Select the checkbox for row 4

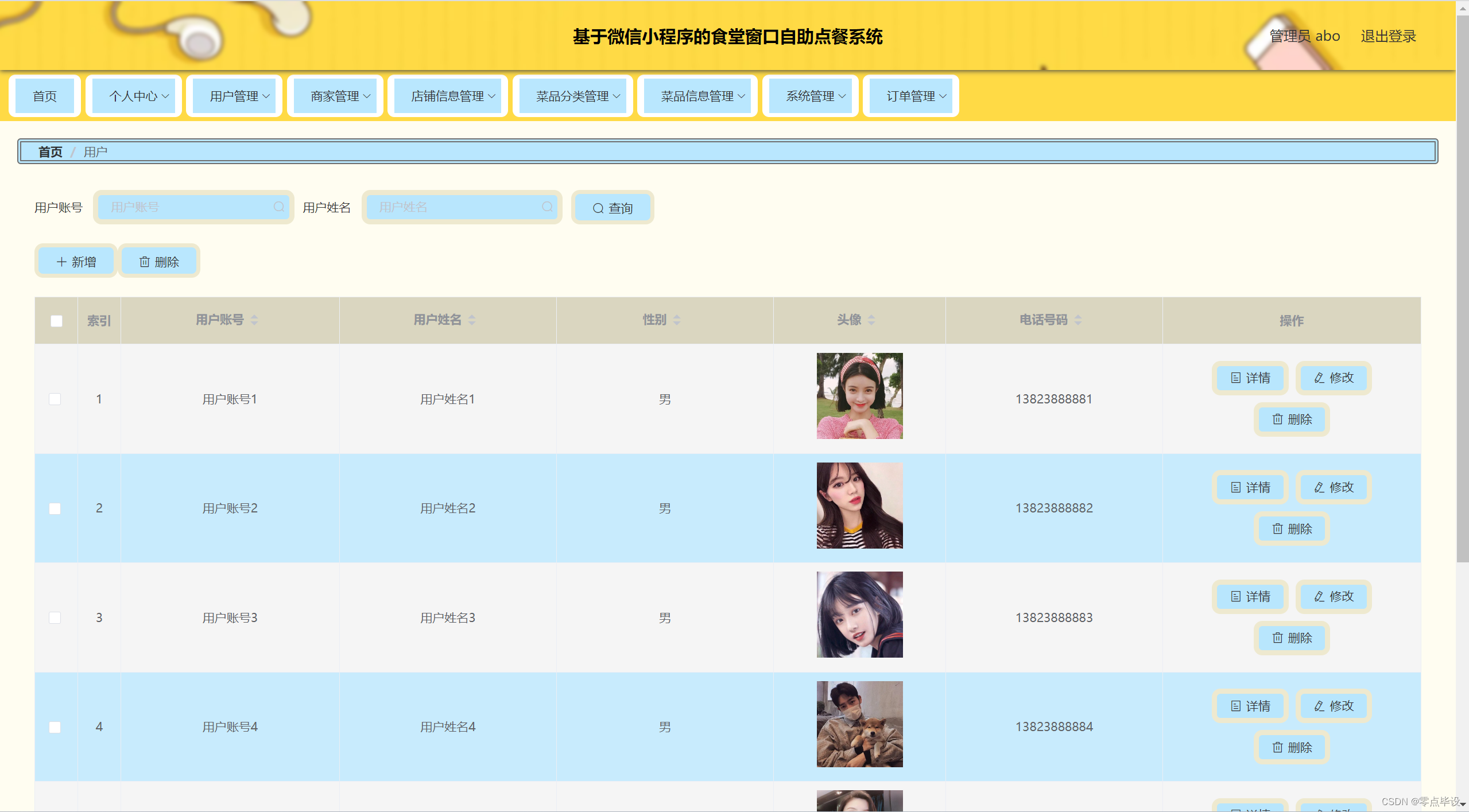pyautogui.click(x=55, y=728)
